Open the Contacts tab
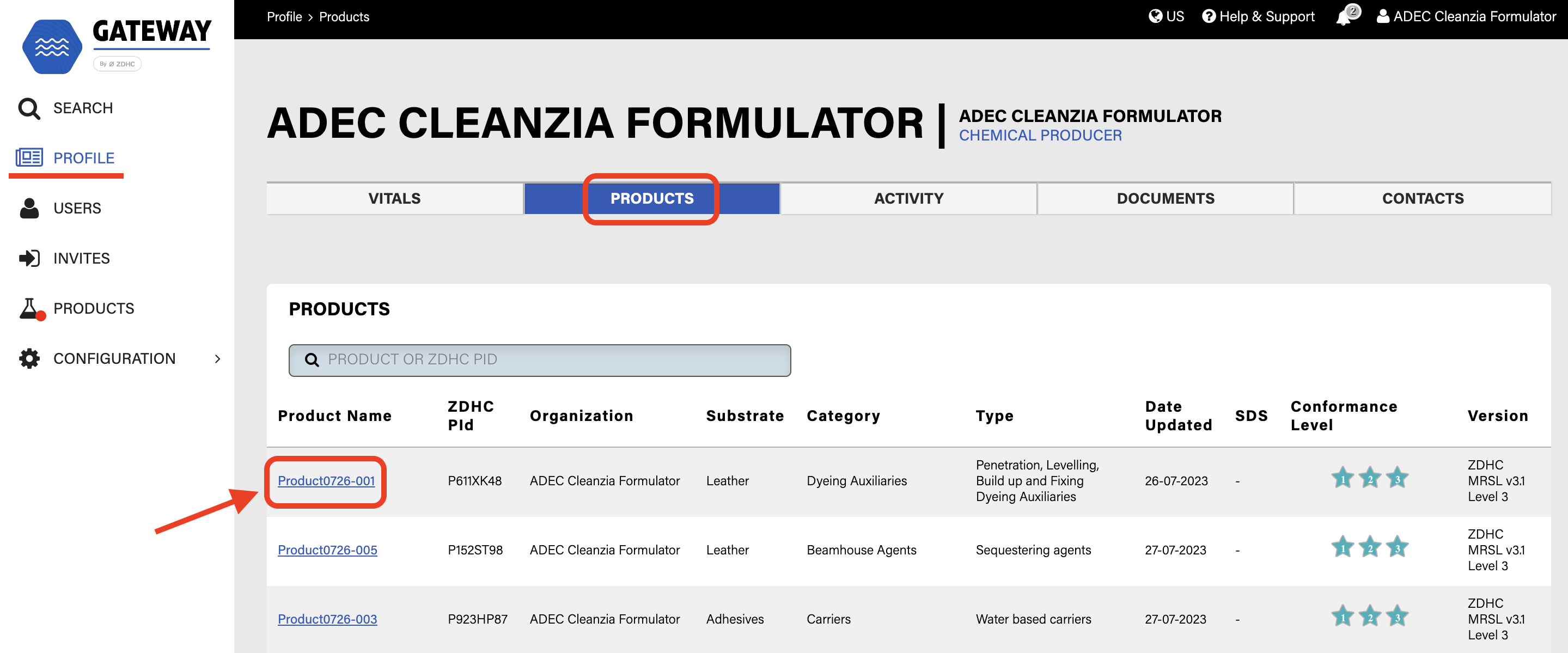The image size is (1568, 653). click(x=1423, y=198)
